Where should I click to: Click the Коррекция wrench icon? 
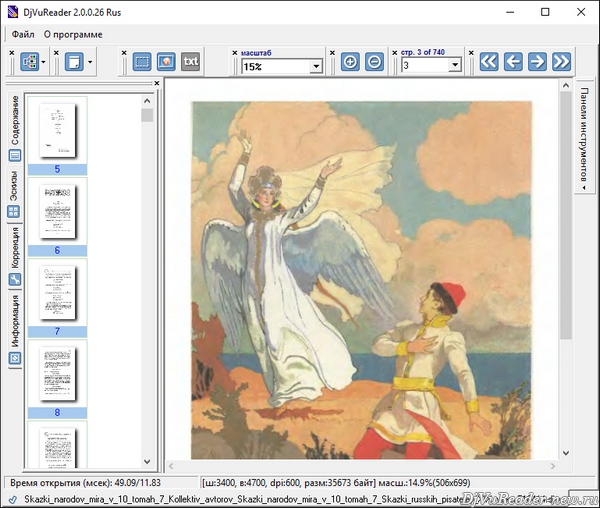15,279
